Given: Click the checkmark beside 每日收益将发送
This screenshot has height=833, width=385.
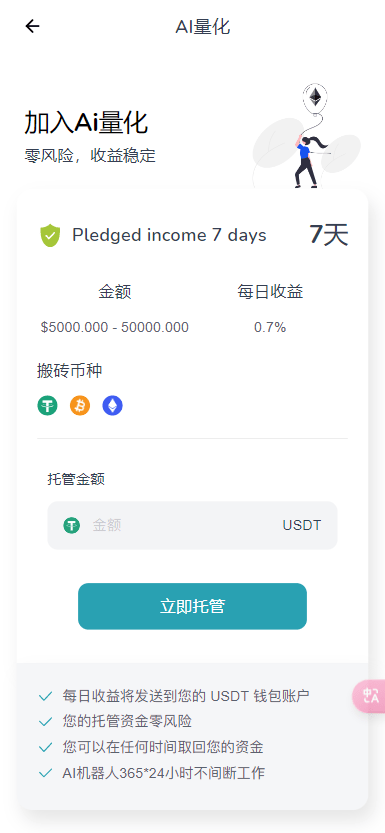Looking at the screenshot, I should (x=46, y=696).
